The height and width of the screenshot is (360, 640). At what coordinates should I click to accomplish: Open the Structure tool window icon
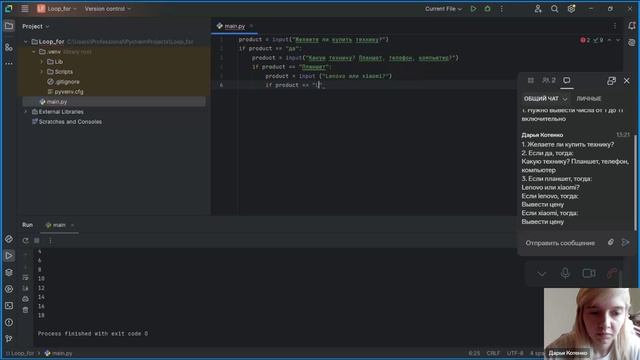[9, 47]
